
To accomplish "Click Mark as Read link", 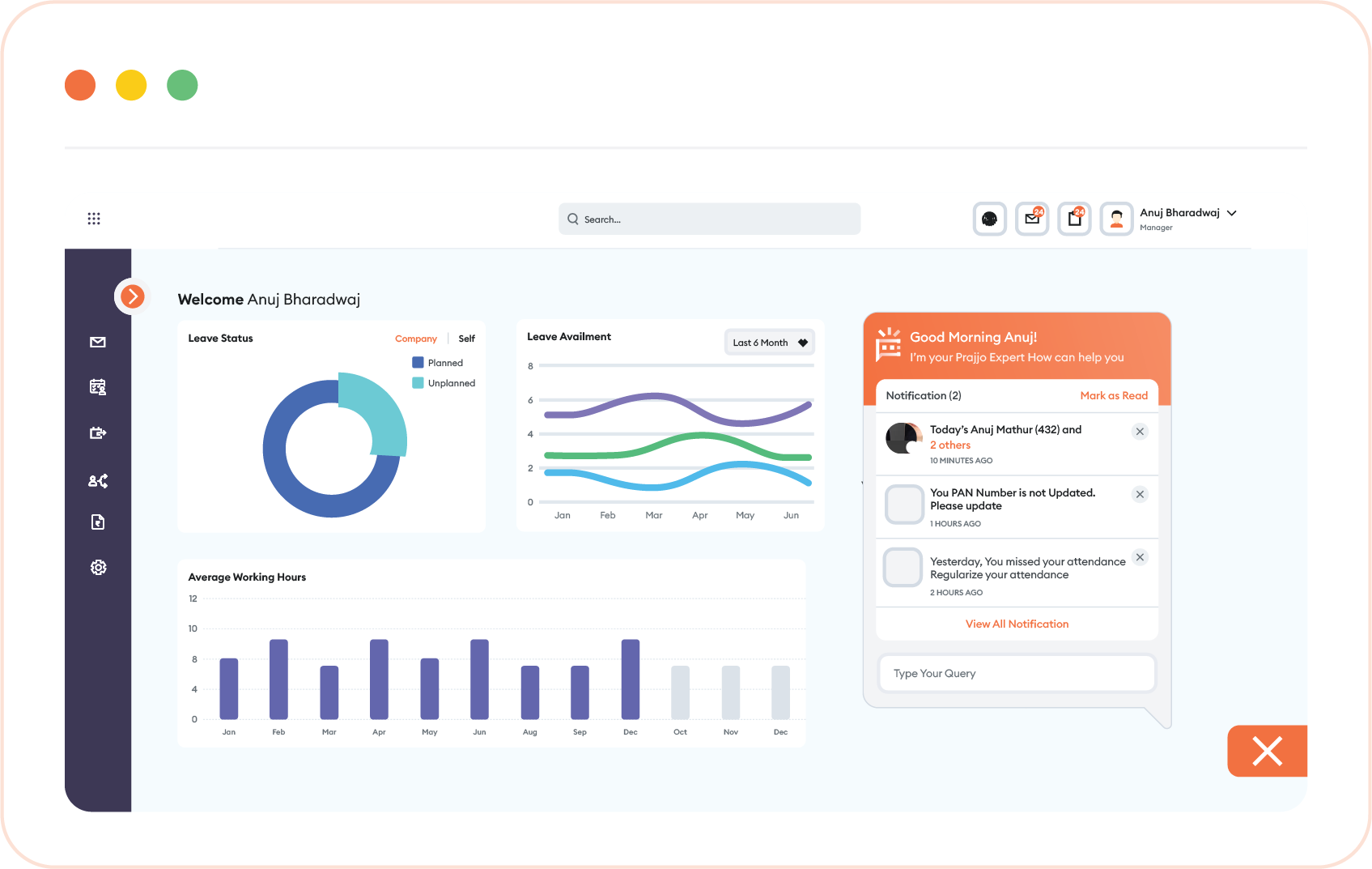I will click(1114, 395).
